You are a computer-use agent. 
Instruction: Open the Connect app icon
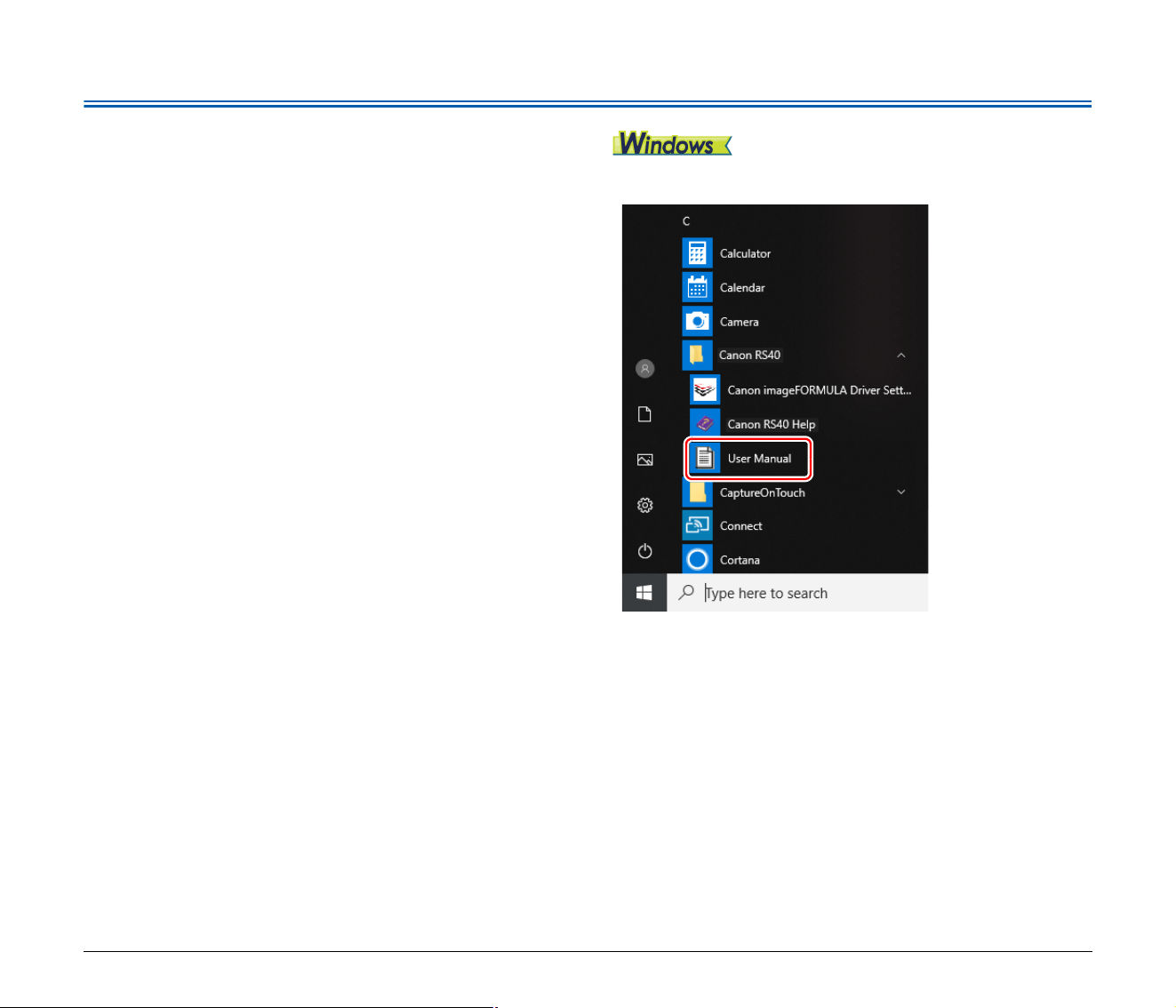click(x=697, y=525)
